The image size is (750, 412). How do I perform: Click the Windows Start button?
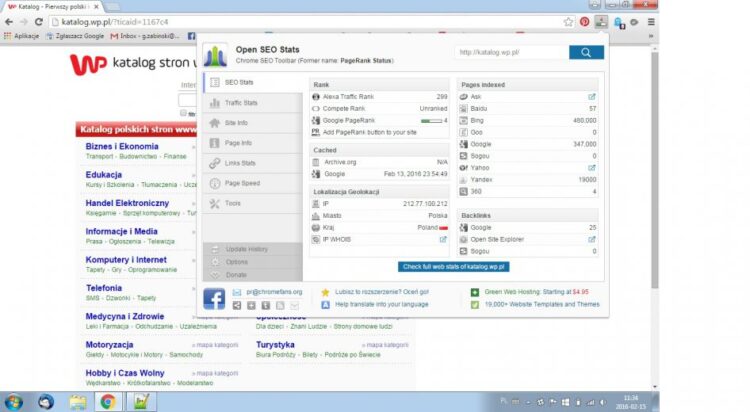click(x=13, y=402)
